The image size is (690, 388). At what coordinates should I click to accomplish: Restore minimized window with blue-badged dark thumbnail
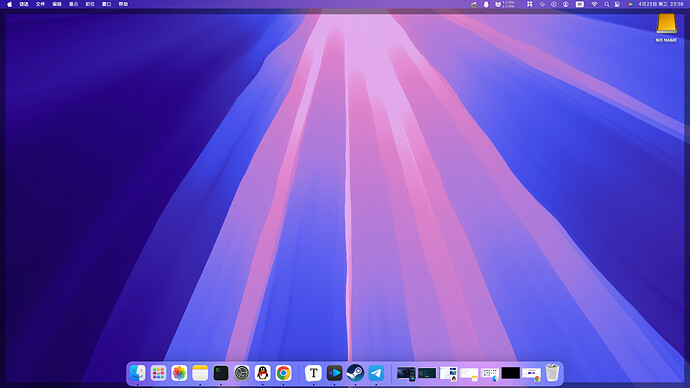tap(406, 373)
